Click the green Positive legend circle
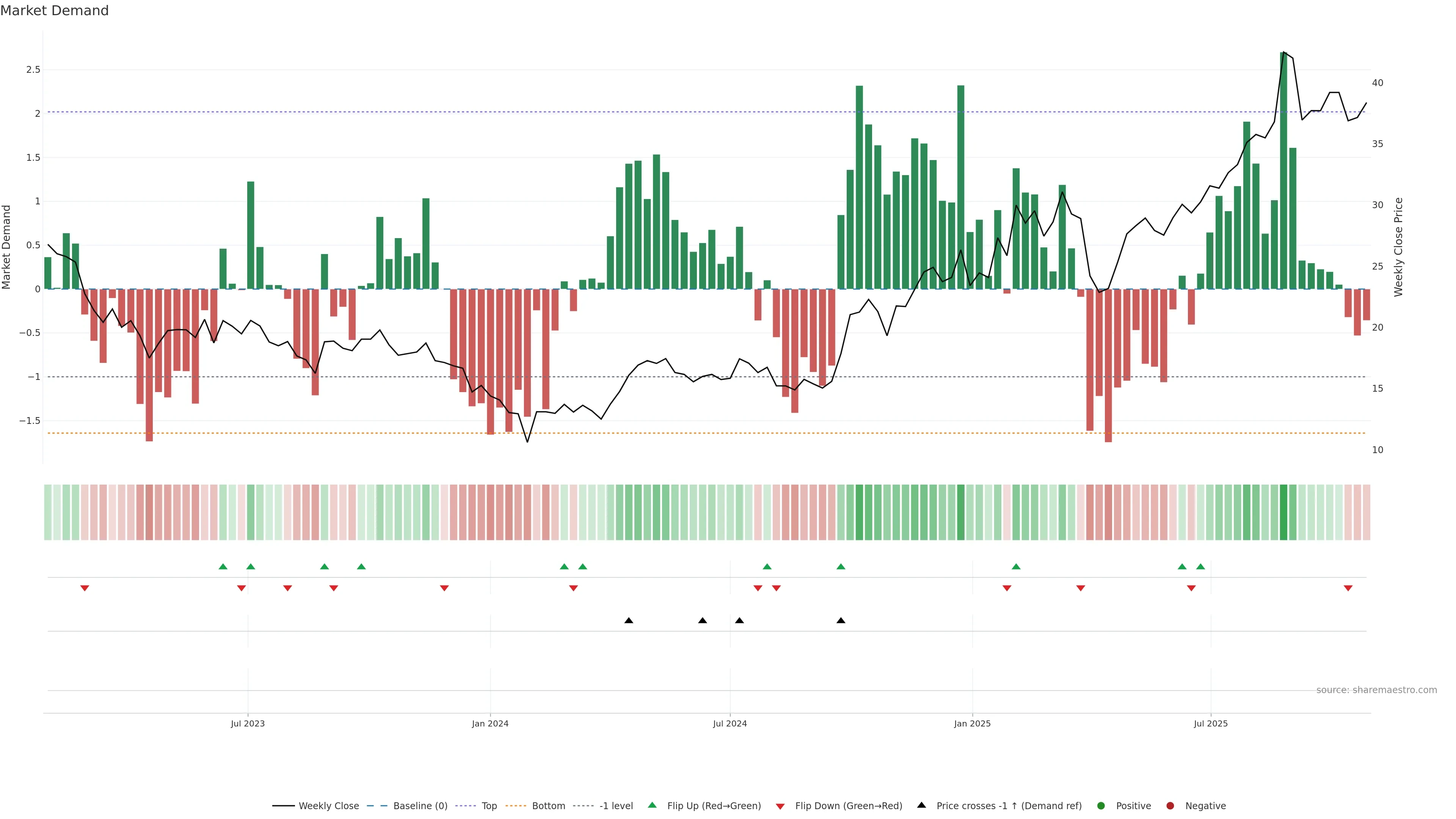1456x819 pixels. pos(1100,805)
